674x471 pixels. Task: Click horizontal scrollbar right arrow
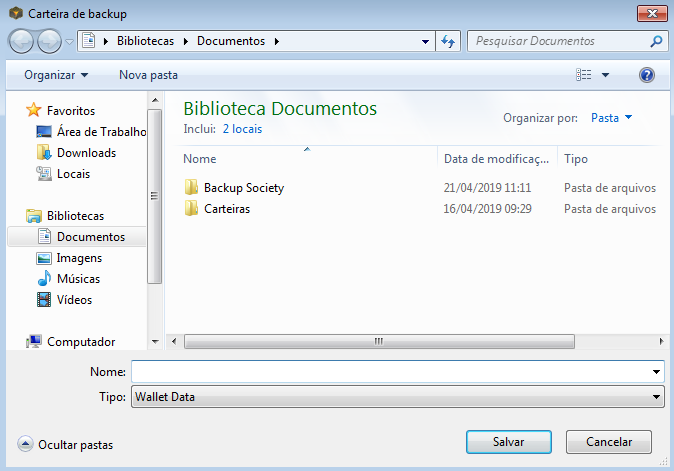pos(661,342)
